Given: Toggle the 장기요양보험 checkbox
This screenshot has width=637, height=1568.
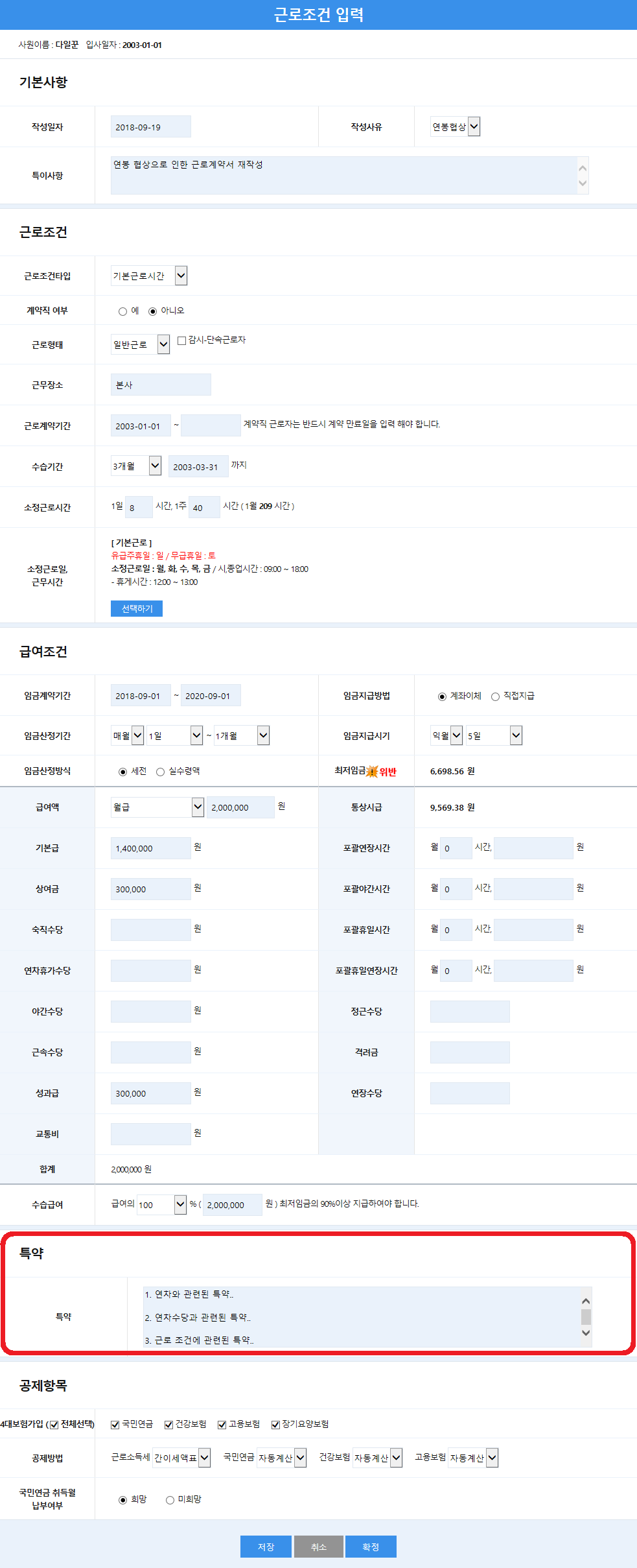Looking at the screenshot, I should point(275,1425).
